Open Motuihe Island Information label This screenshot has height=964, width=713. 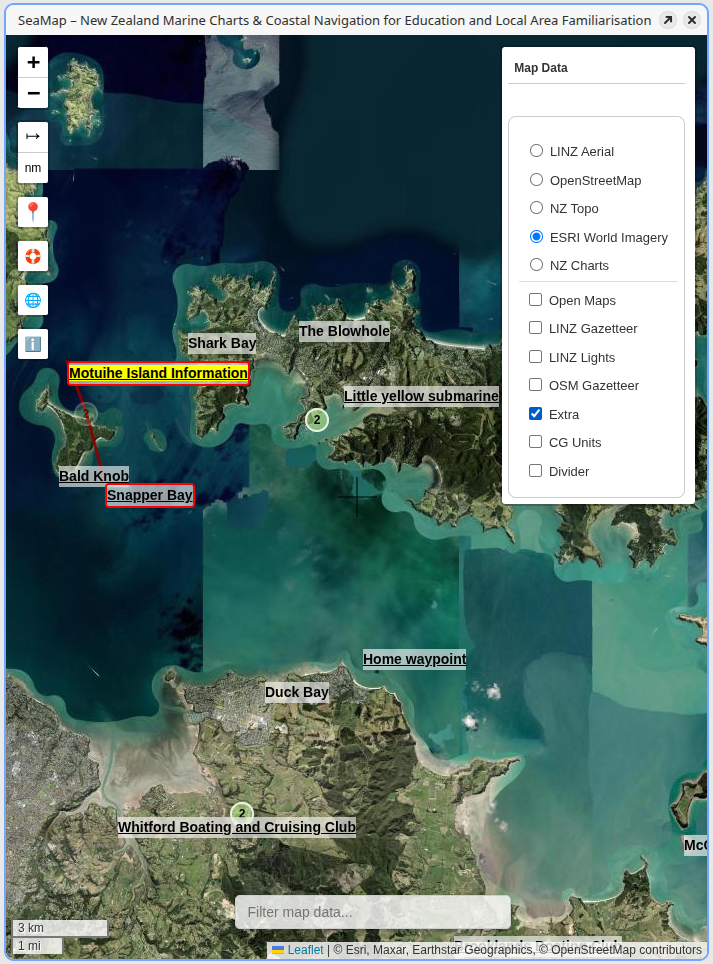158,373
